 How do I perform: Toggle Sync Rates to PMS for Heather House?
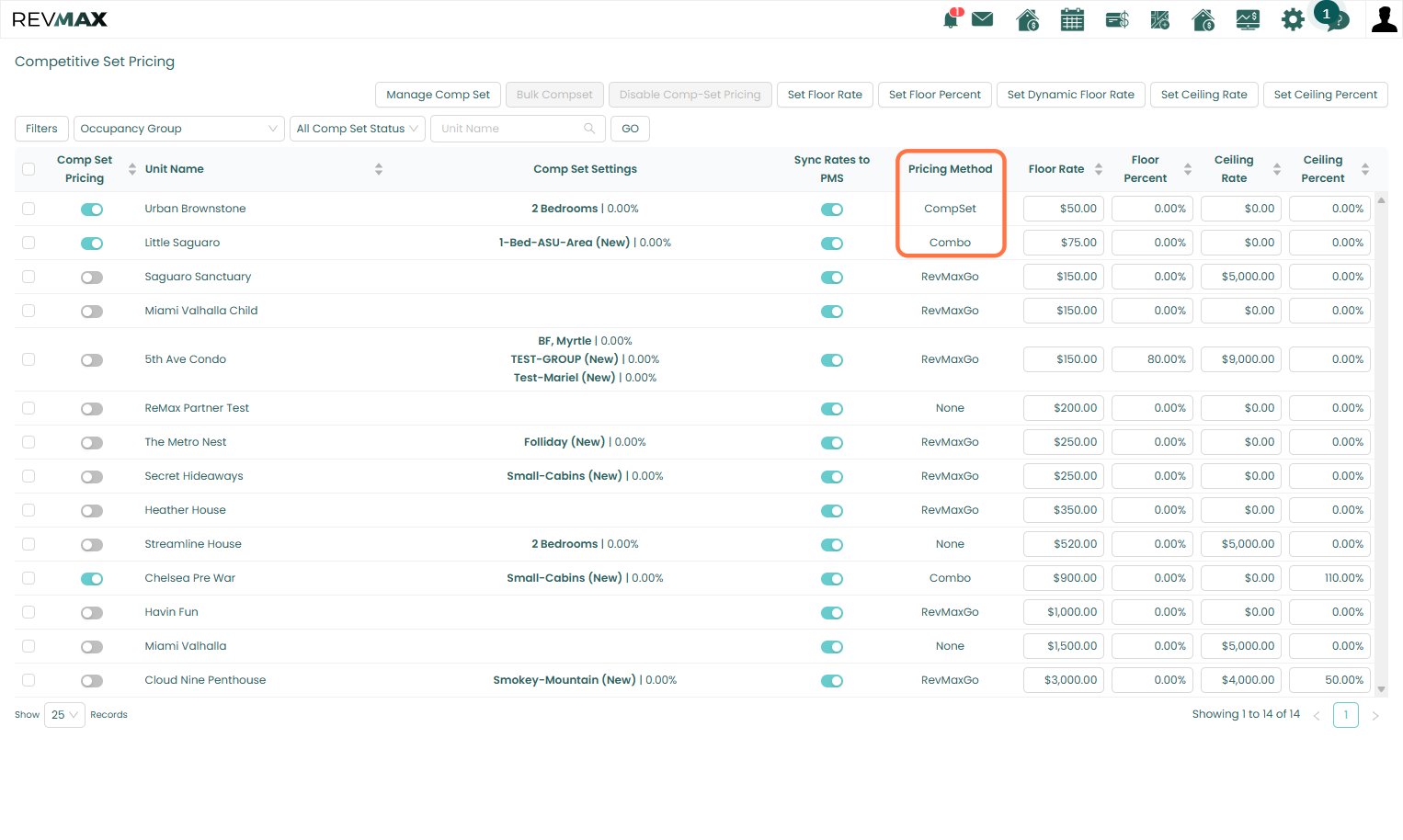coord(832,511)
